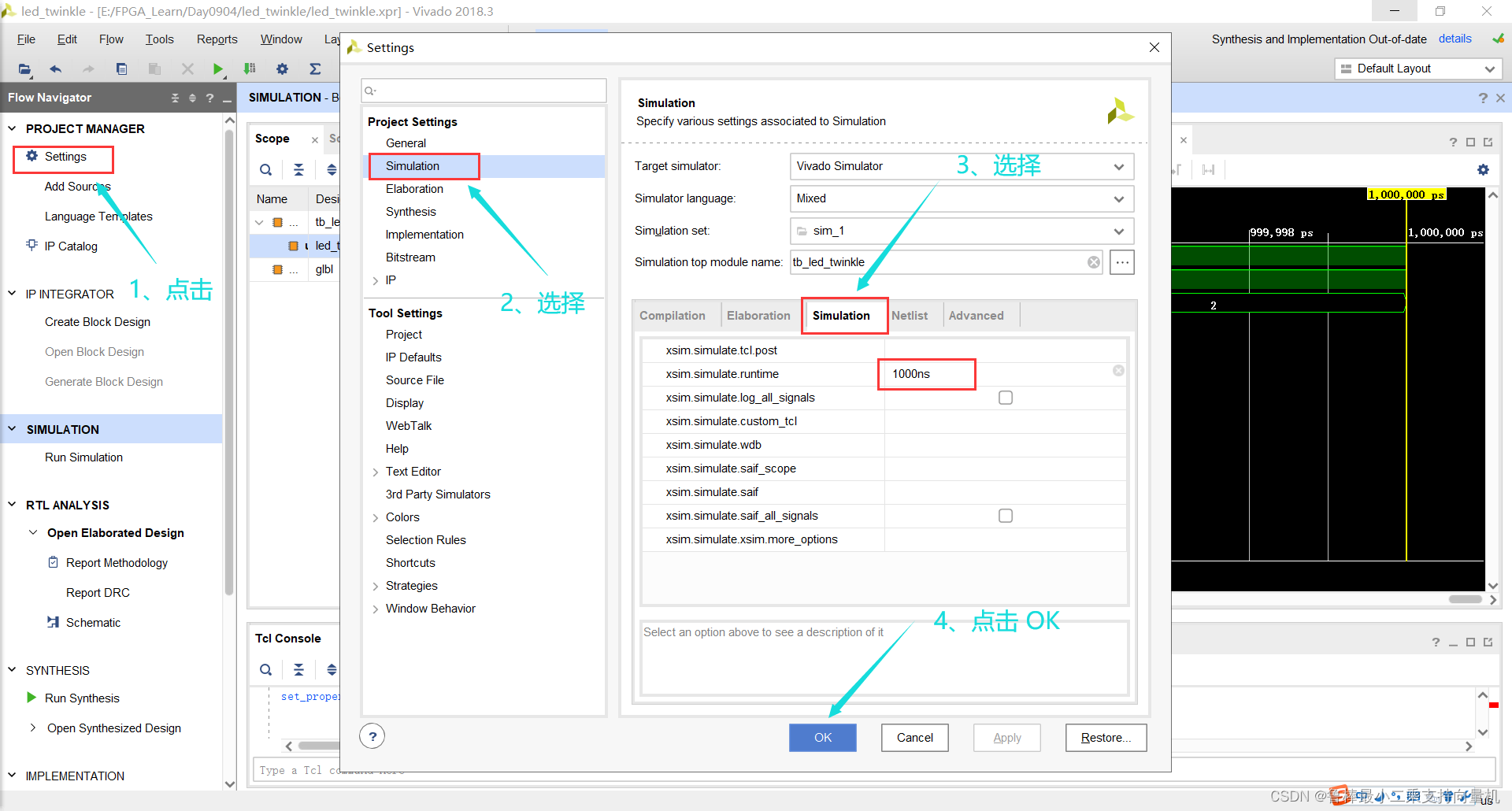Open the Flow menu
The height and width of the screenshot is (811, 1512).
[x=111, y=39]
